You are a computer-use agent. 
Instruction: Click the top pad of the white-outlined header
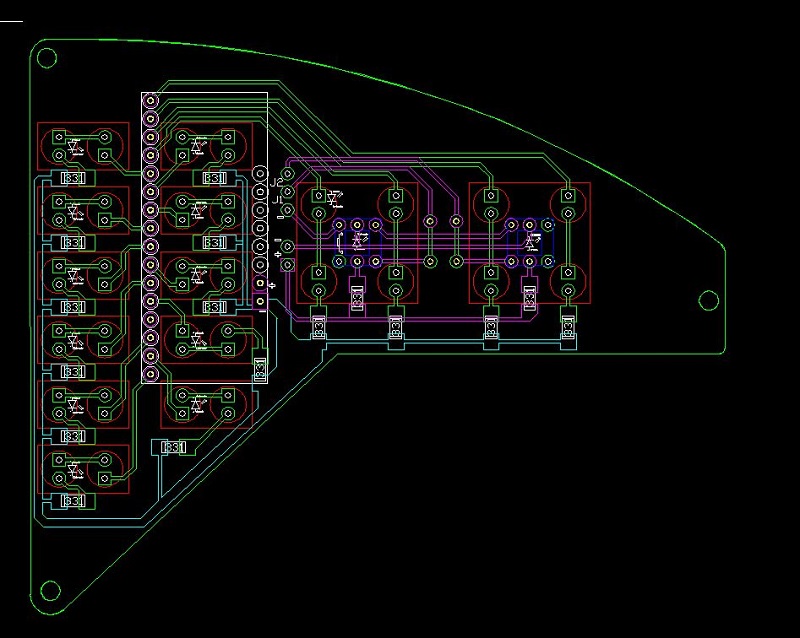[x=260, y=174]
